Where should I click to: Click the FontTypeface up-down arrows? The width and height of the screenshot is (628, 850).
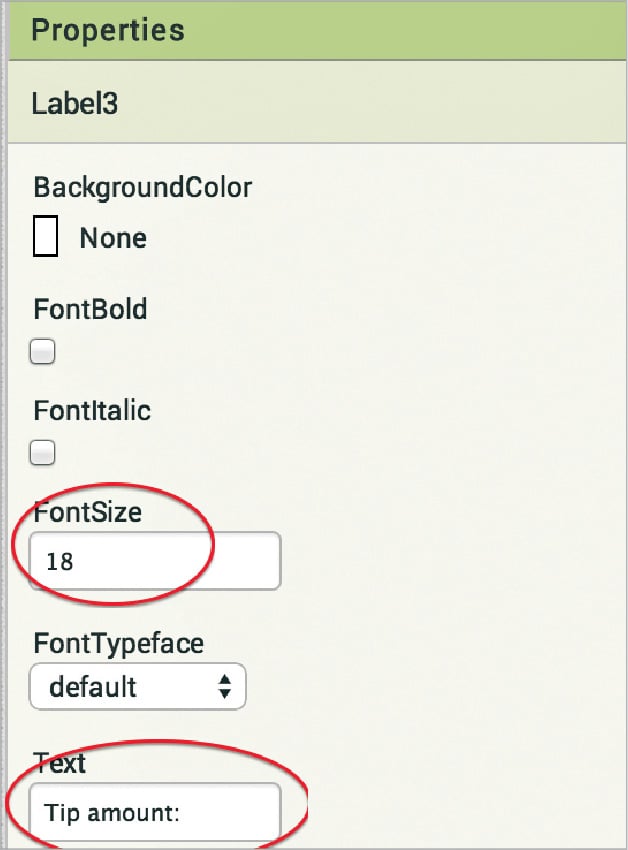225,687
